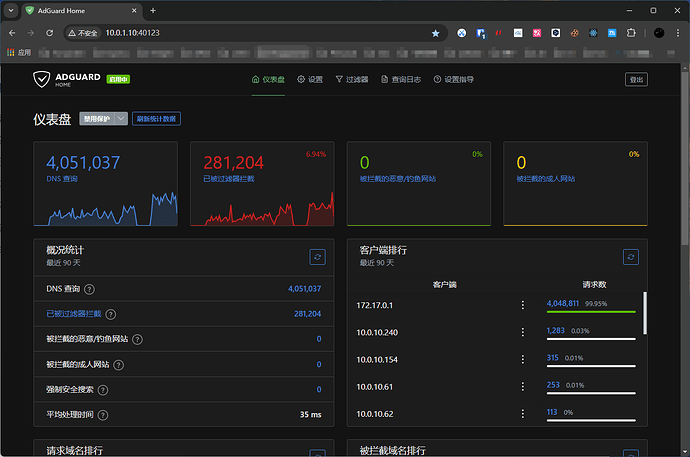This screenshot has height=457, width=690.
Task: Show help for DNS 查询 row
Action: [x=89, y=289]
